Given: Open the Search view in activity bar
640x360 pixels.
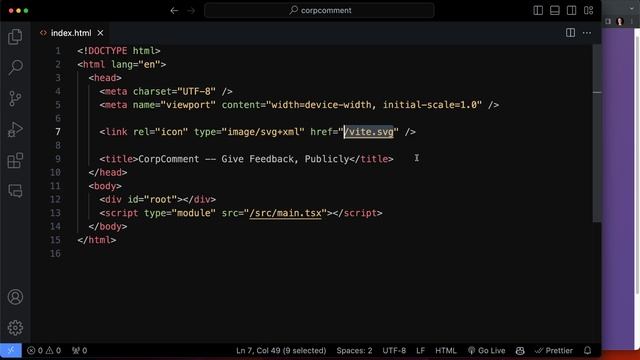Looking at the screenshot, I should pyautogui.click(x=15, y=67).
